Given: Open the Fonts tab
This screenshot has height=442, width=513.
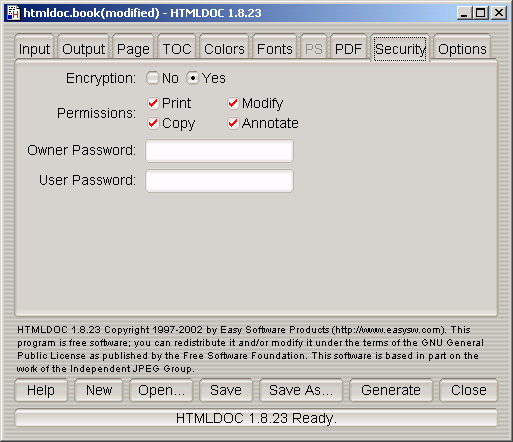Looking at the screenshot, I should point(275,48).
